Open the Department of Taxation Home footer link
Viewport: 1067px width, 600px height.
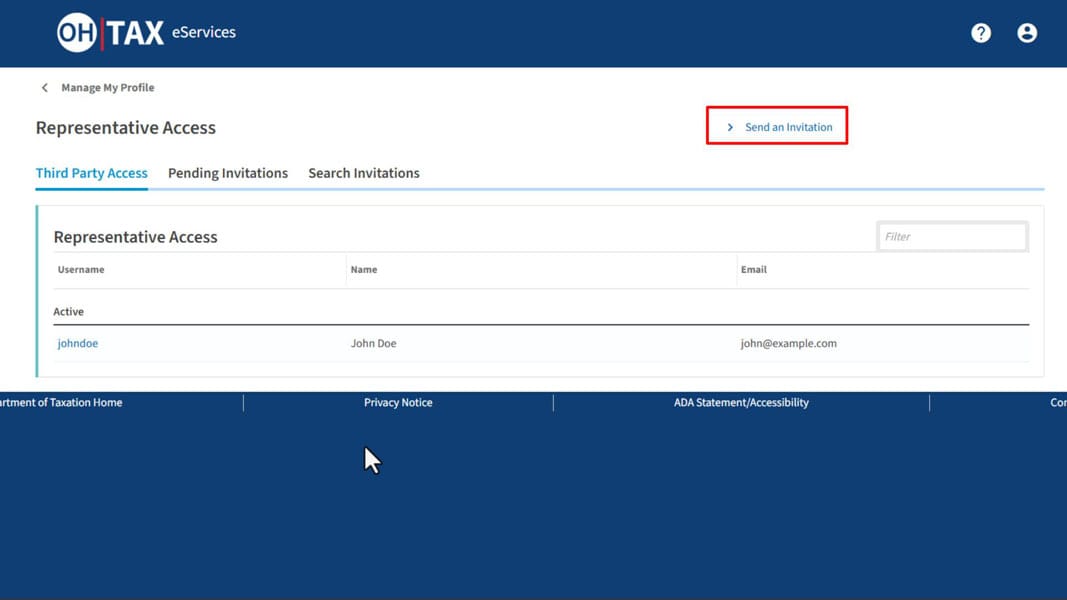[61, 402]
